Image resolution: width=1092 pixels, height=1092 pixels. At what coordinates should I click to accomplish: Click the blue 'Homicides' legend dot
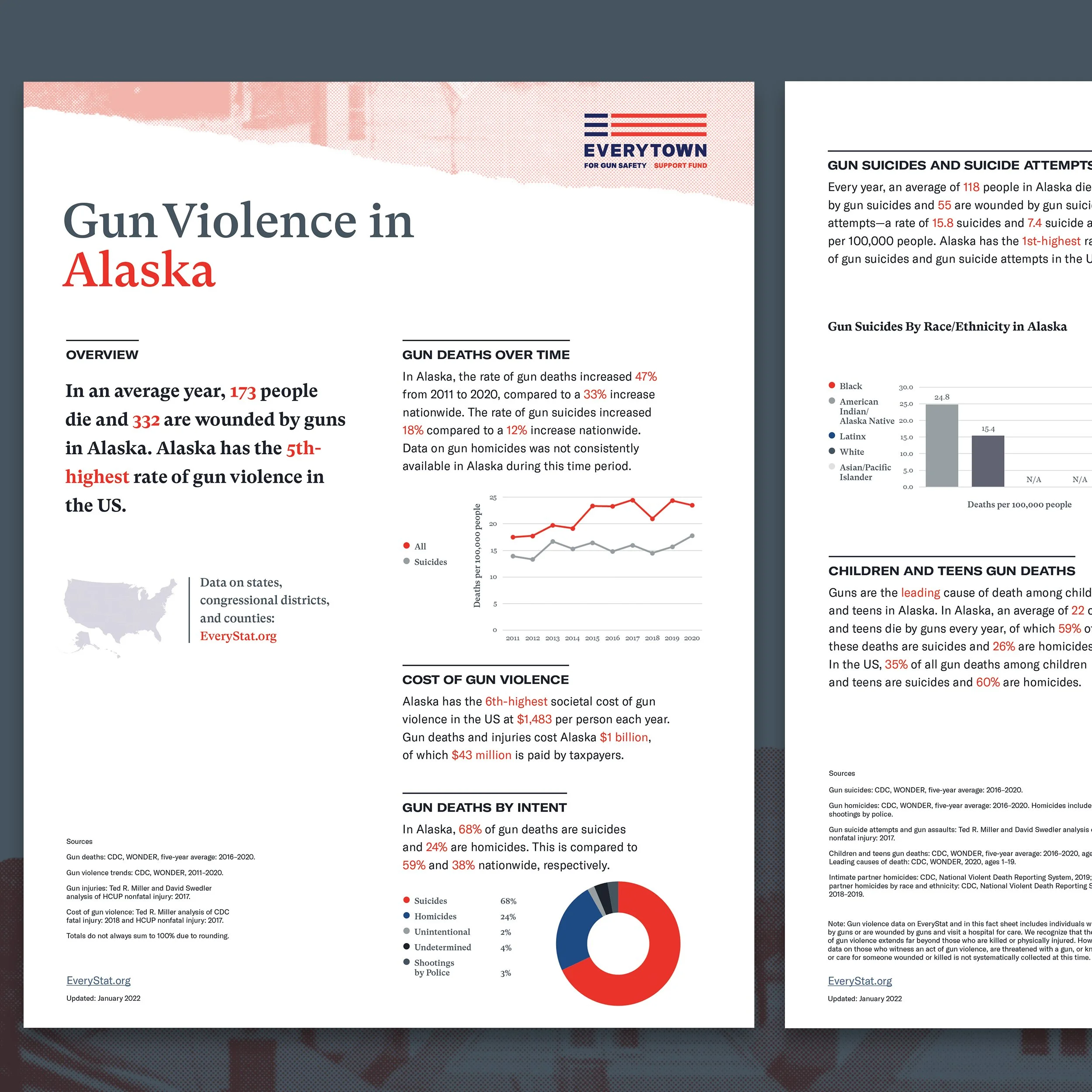point(406,916)
